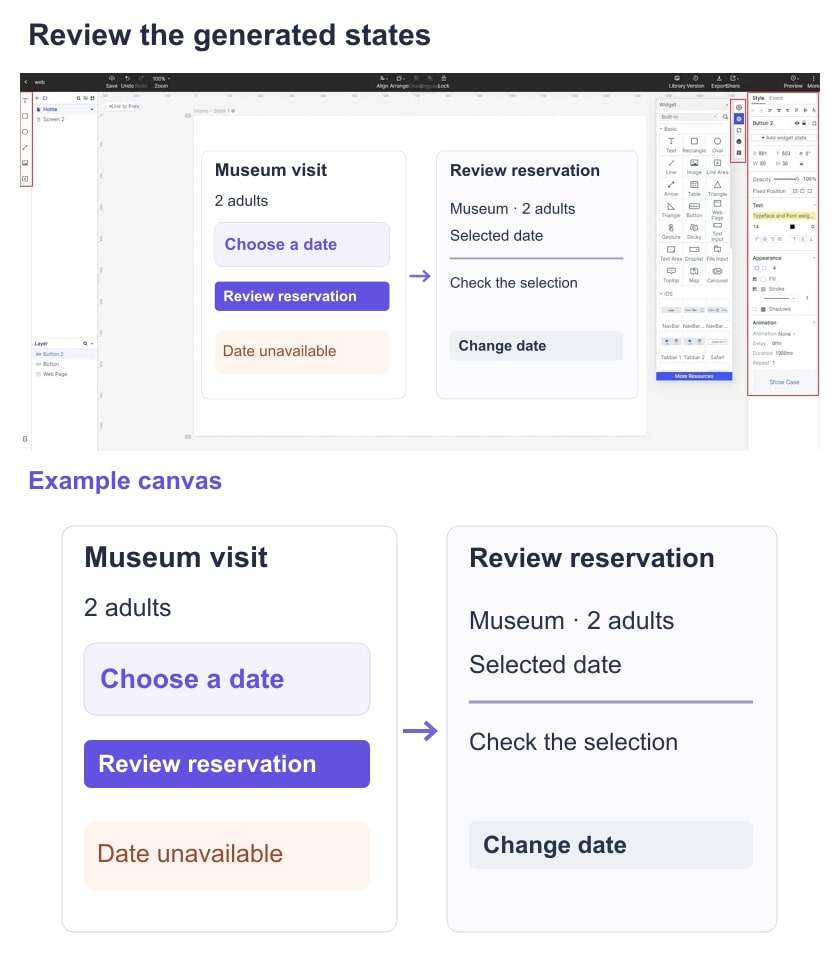Pick the Gesture widget

point(671,231)
